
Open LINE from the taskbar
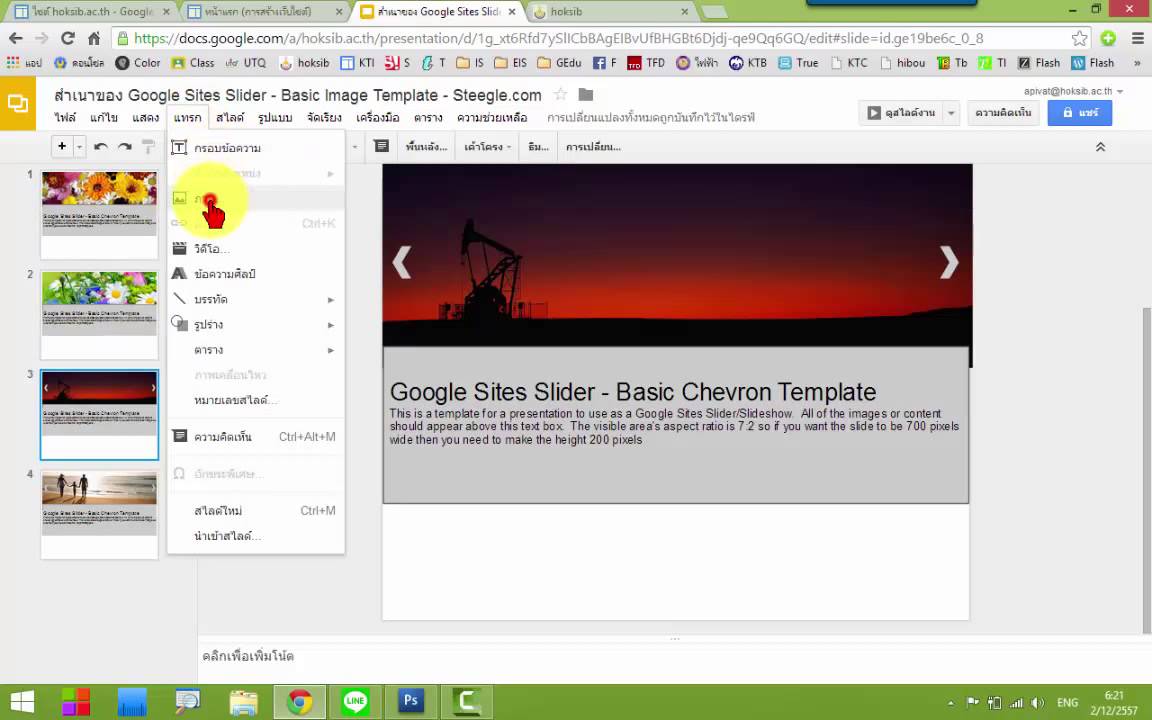[356, 702]
